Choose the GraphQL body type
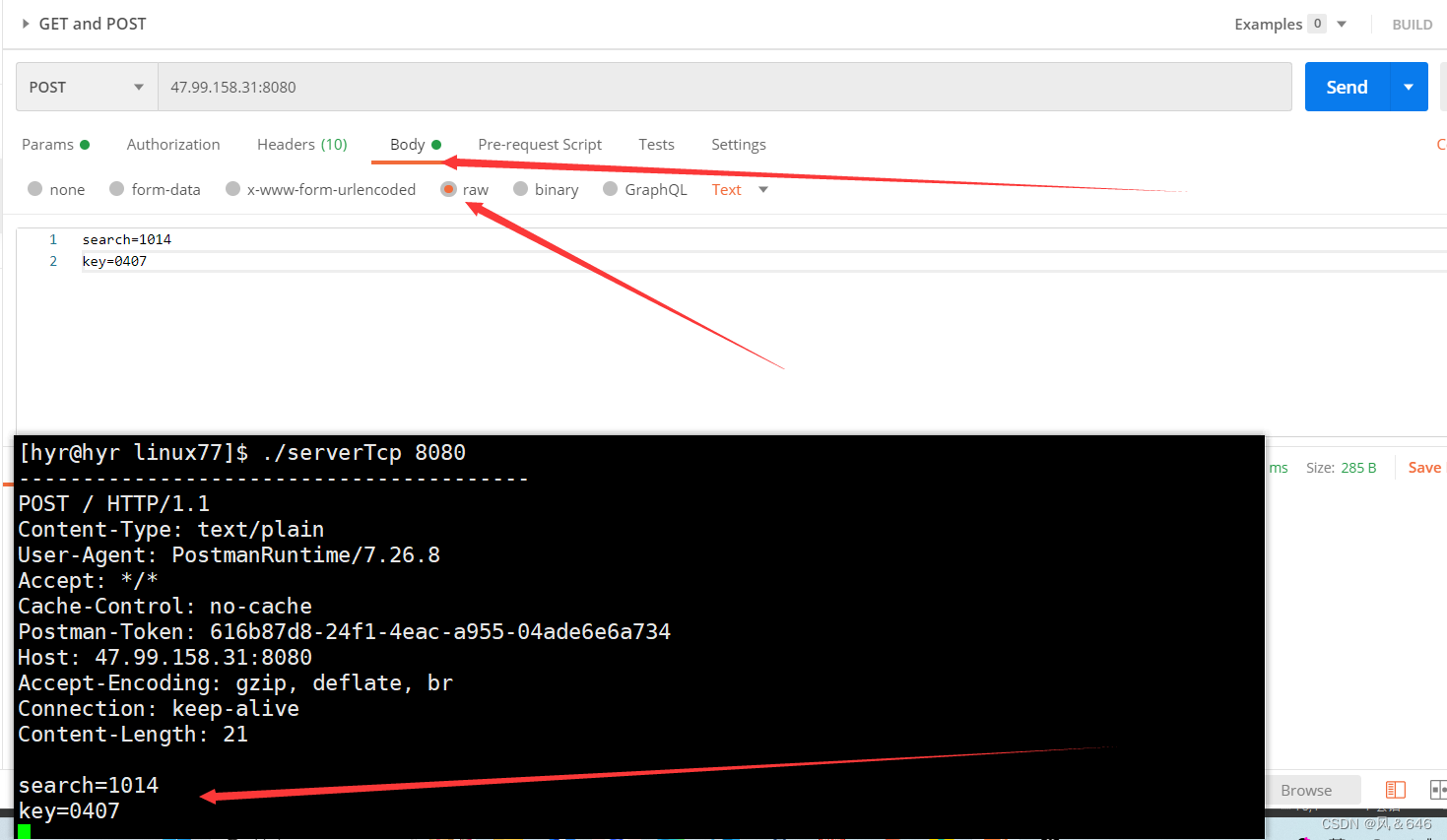Image resolution: width=1447 pixels, height=840 pixels. [x=645, y=189]
